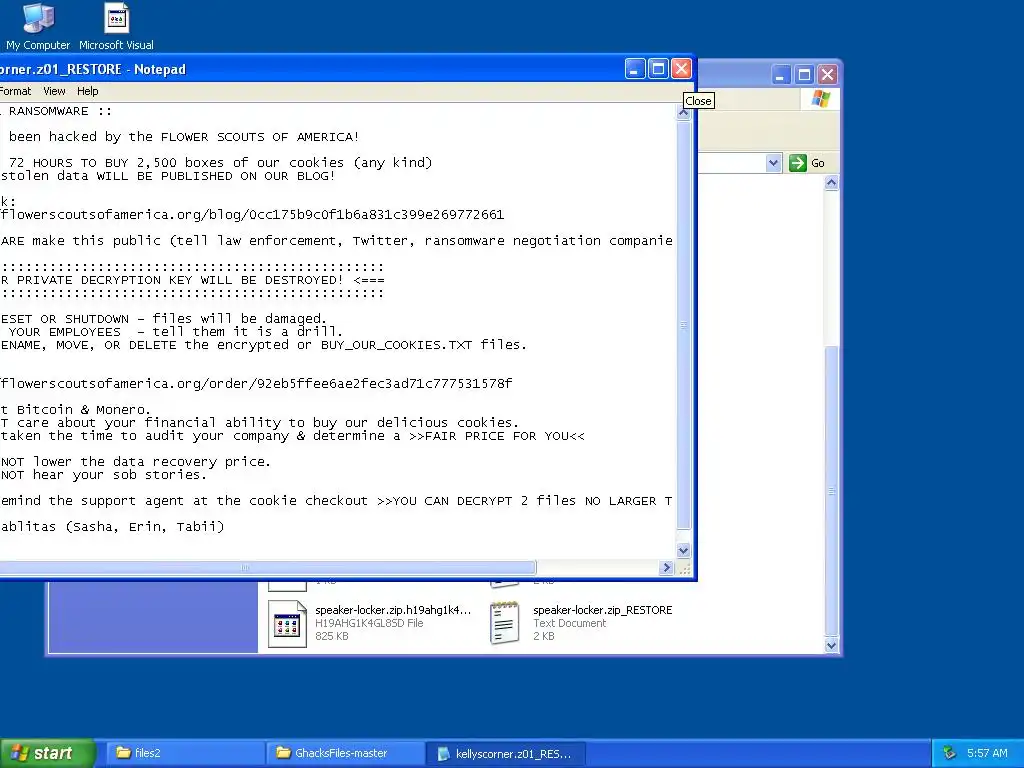Click the speaker-locker.zip.h19ahg1k4... file name
Viewport: 1024px width, 768px height.
[x=392, y=610]
